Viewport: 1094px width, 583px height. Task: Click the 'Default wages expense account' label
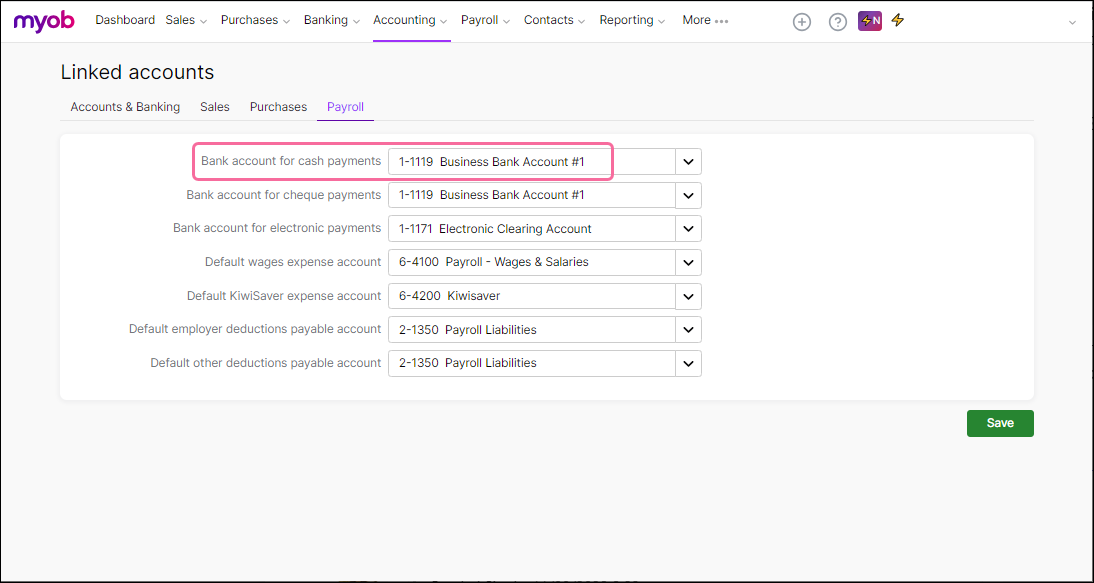tap(293, 262)
